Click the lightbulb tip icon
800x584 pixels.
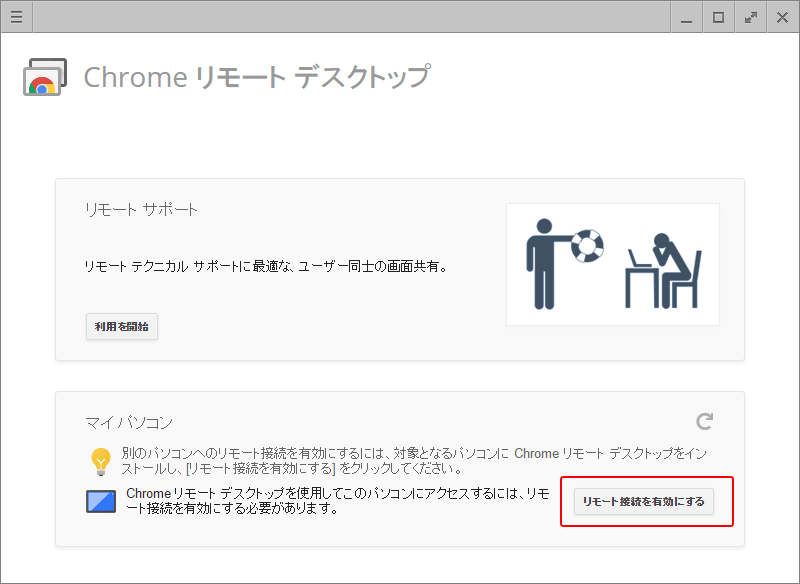(x=101, y=461)
